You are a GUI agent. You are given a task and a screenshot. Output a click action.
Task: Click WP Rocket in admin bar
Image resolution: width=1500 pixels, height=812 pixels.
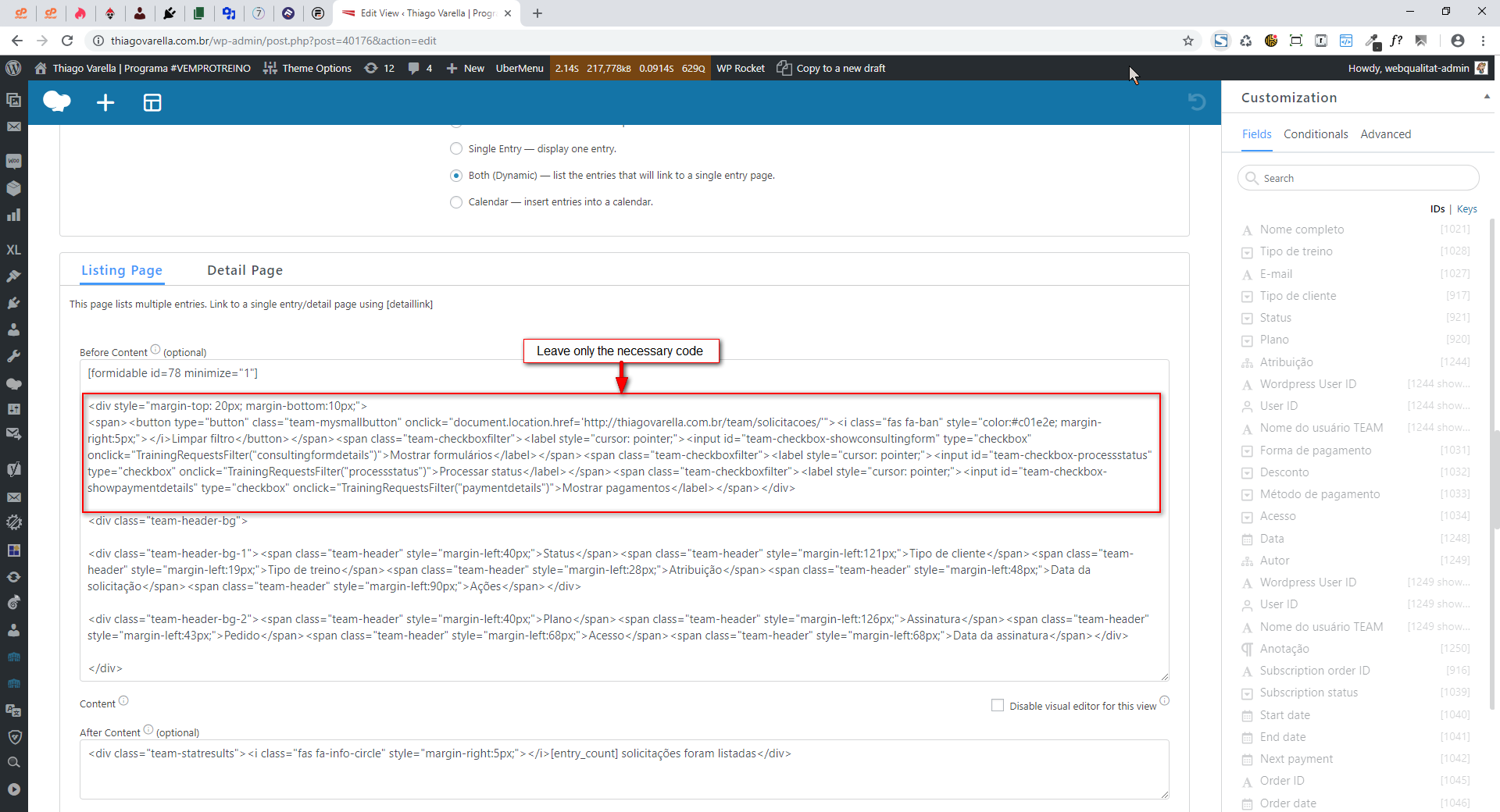(741, 68)
